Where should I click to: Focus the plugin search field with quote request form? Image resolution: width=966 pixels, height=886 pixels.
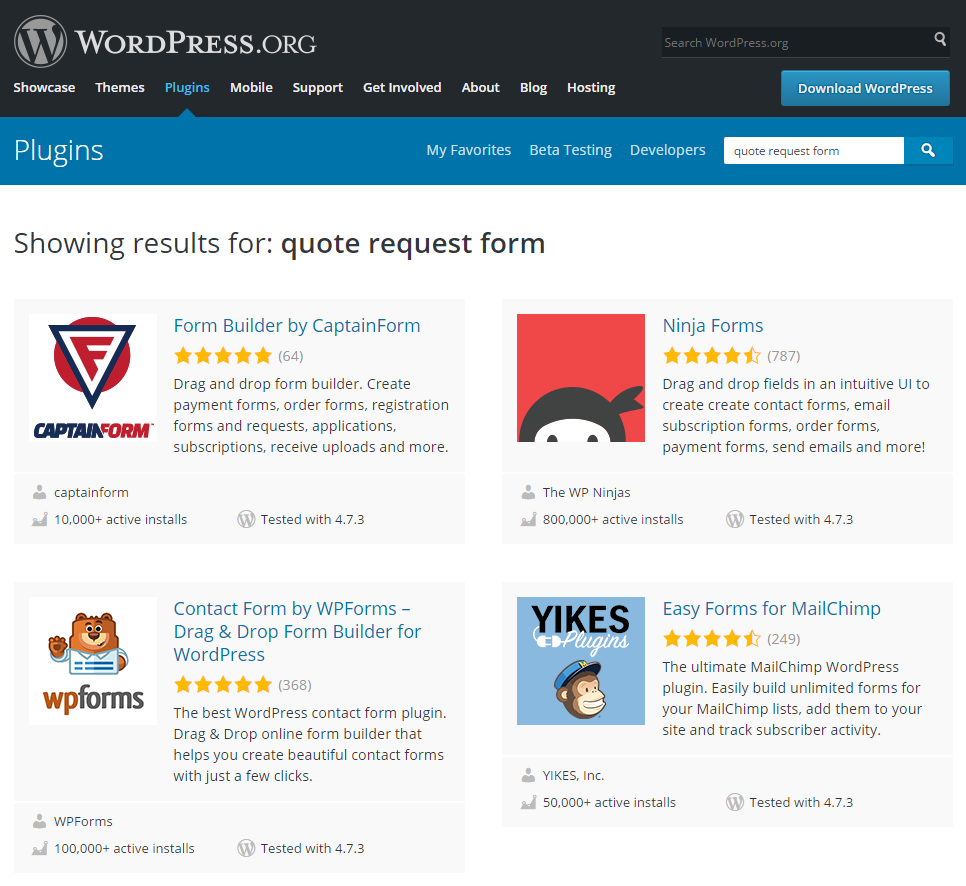click(x=814, y=150)
